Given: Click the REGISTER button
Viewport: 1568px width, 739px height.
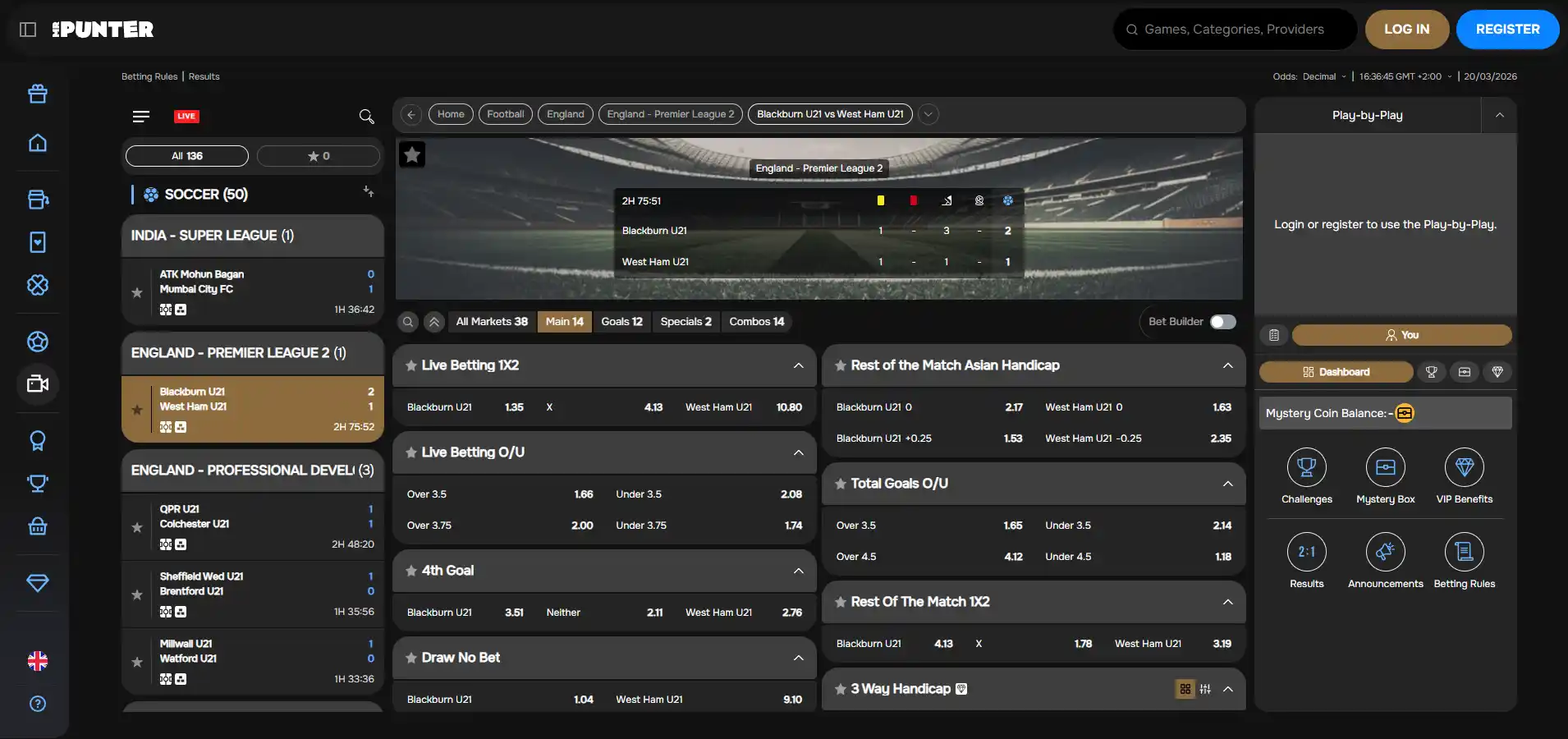Looking at the screenshot, I should 1507,30.
